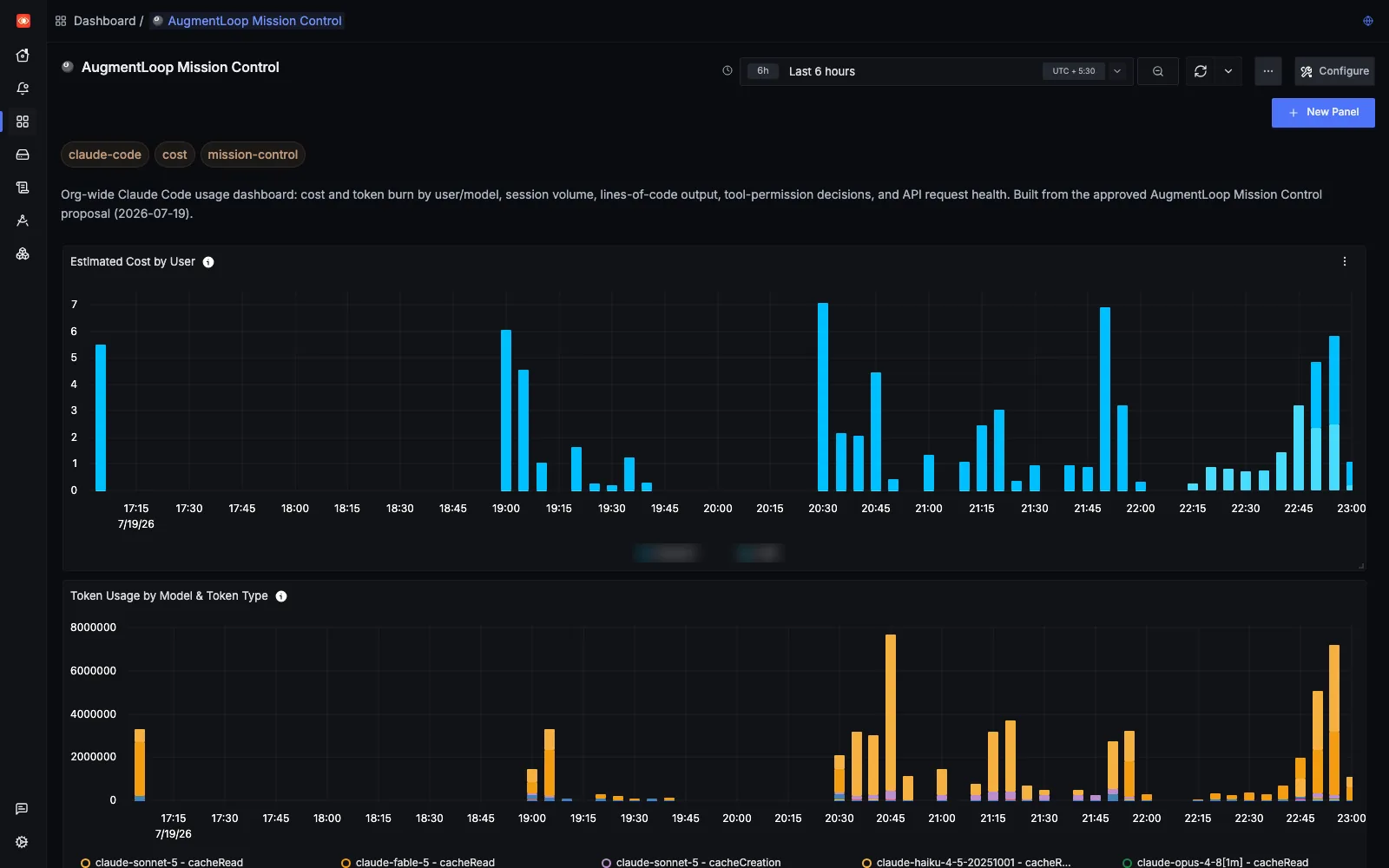The width and height of the screenshot is (1389, 868).
Task: Click the Configure button
Action: pyautogui.click(x=1334, y=71)
